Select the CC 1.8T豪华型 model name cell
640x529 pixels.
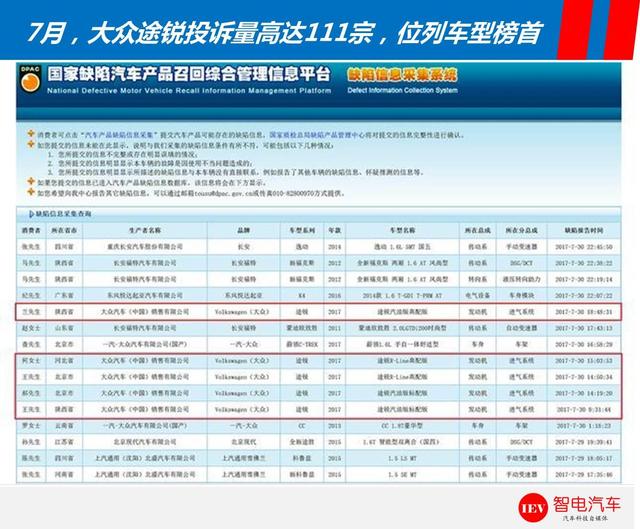coord(402,426)
